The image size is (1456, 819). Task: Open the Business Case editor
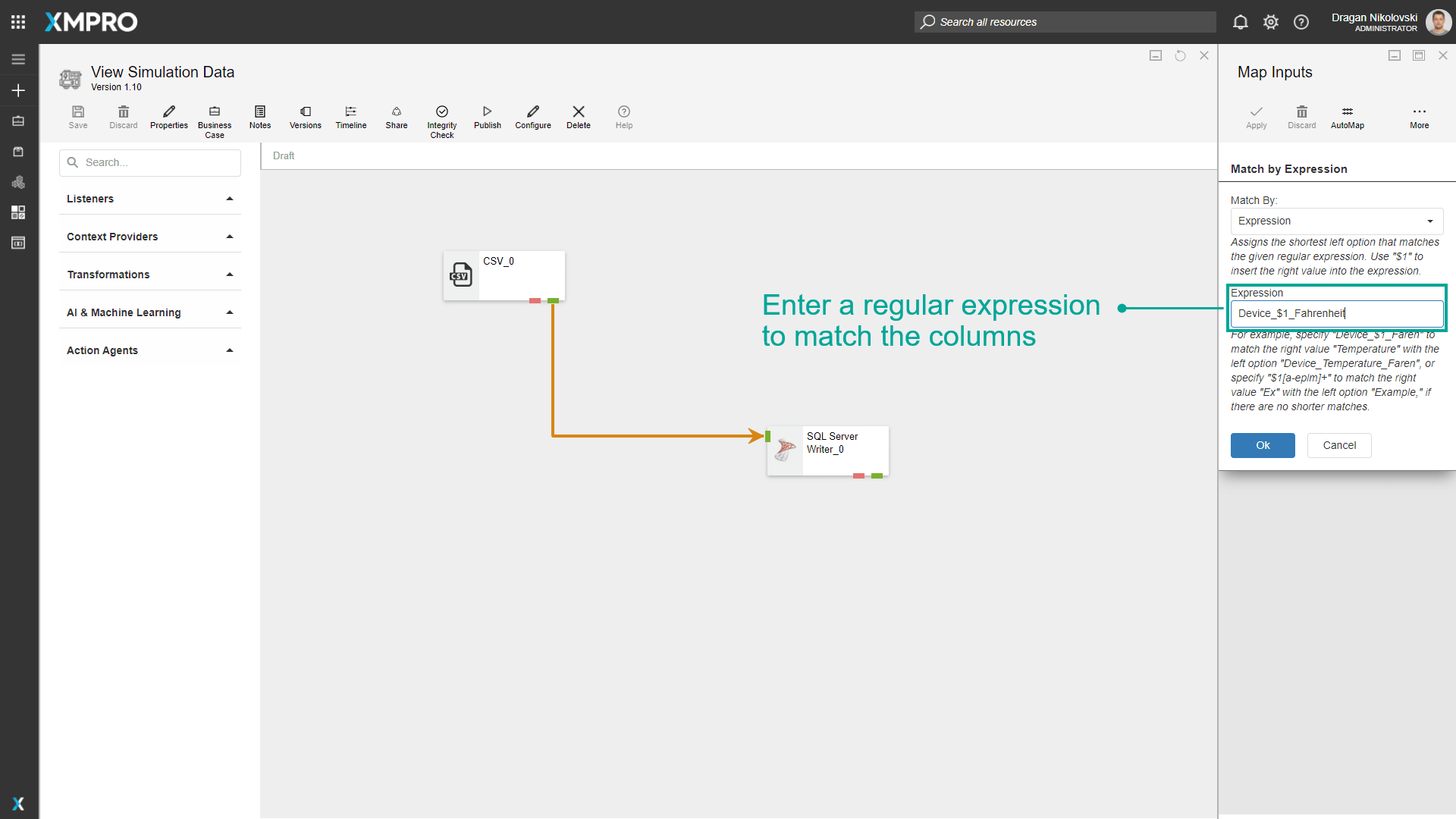click(215, 112)
